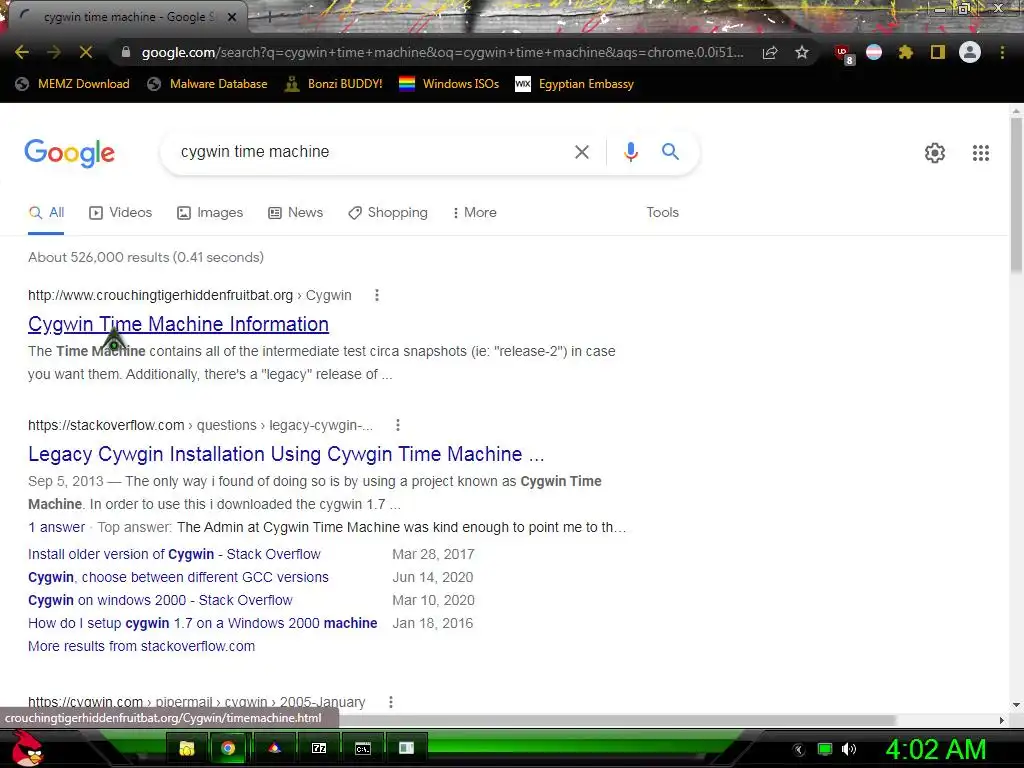Click inside the Google search field
The height and width of the screenshot is (768, 1024).
(x=372, y=152)
